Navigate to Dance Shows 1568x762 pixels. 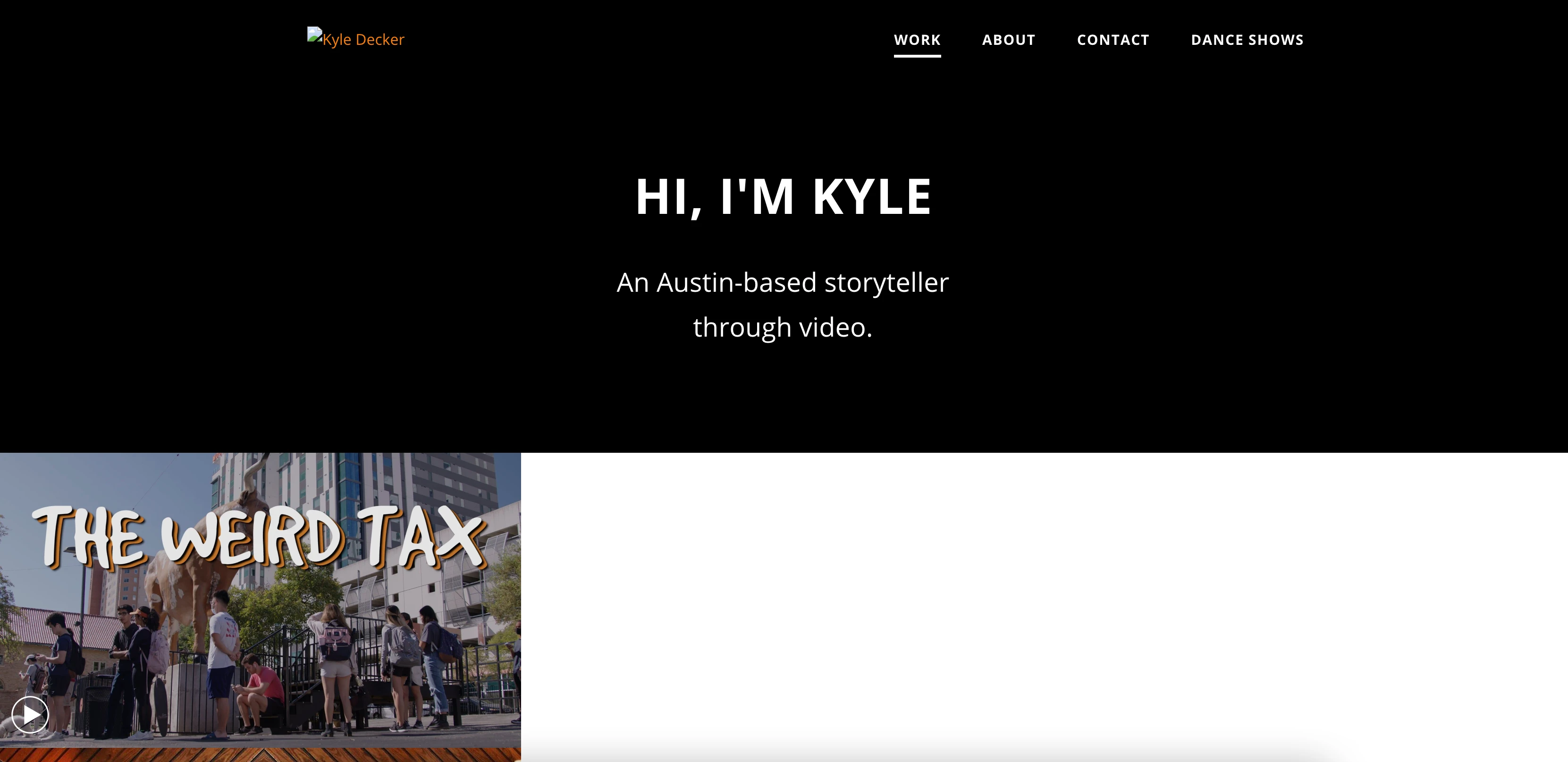pyautogui.click(x=1247, y=40)
